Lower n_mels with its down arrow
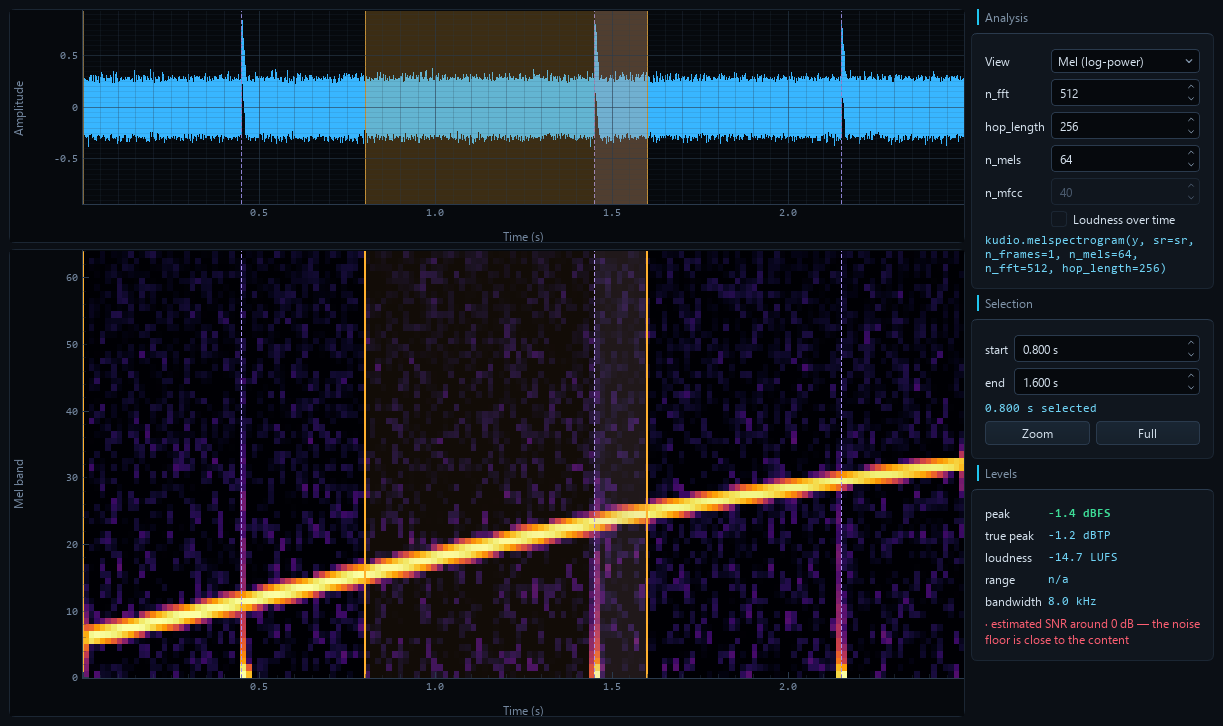1223x726 pixels. coord(1190,165)
